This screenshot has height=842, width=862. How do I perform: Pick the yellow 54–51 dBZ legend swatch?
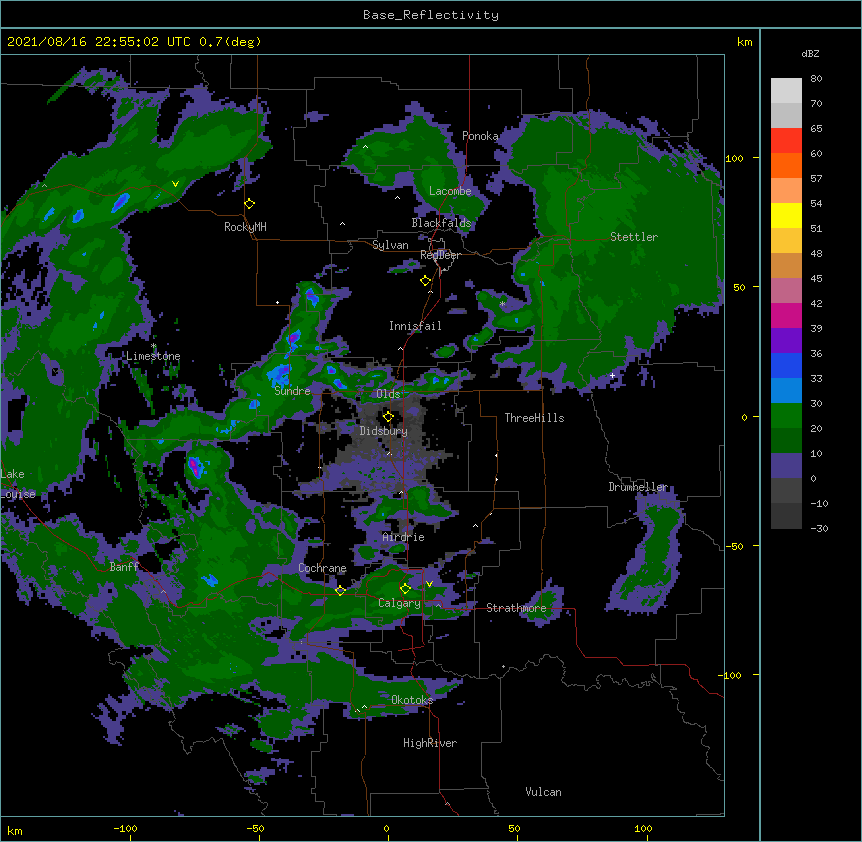pyautogui.click(x=786, y=215)
